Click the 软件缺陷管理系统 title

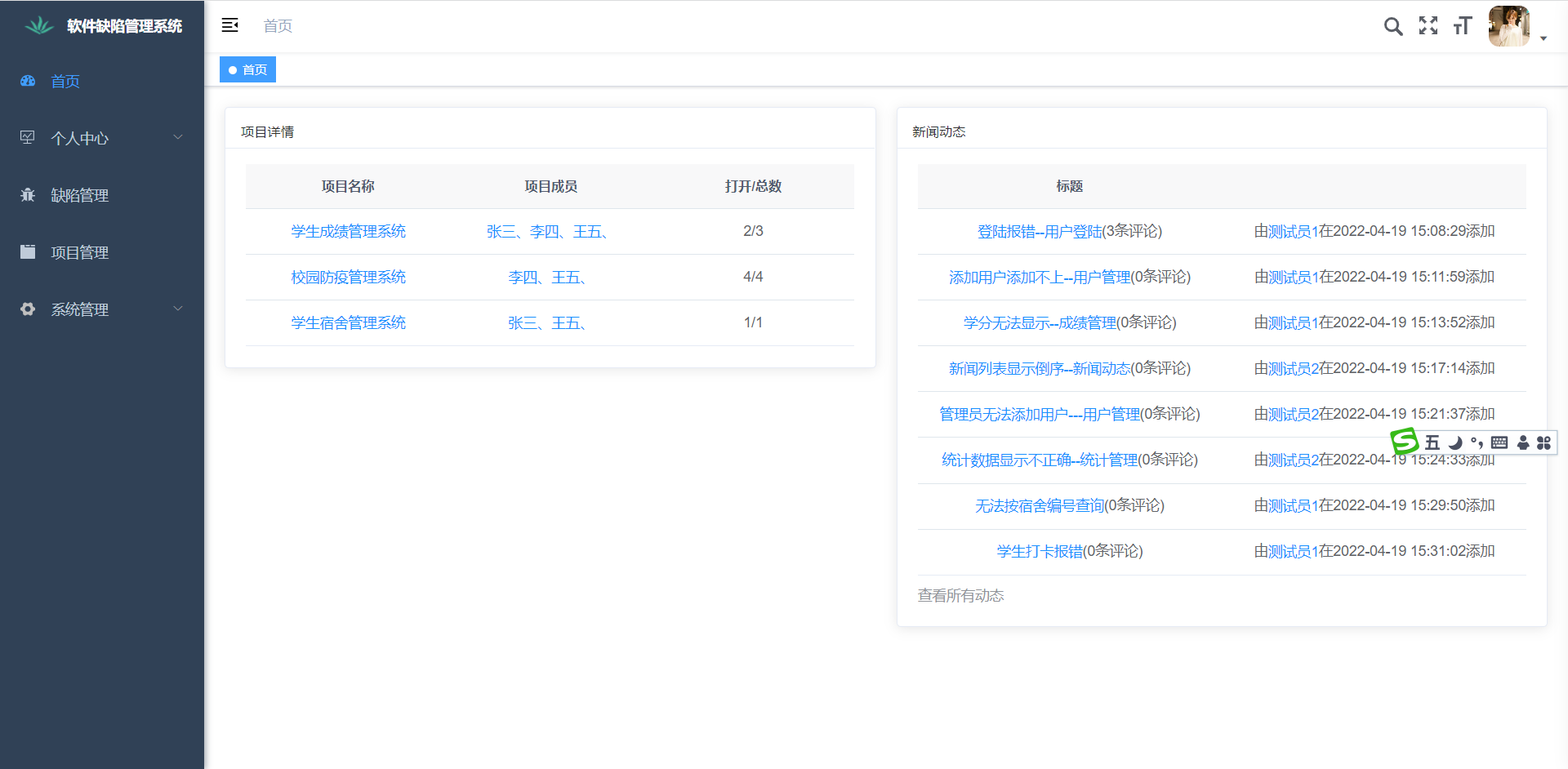[x=124, y=26]
